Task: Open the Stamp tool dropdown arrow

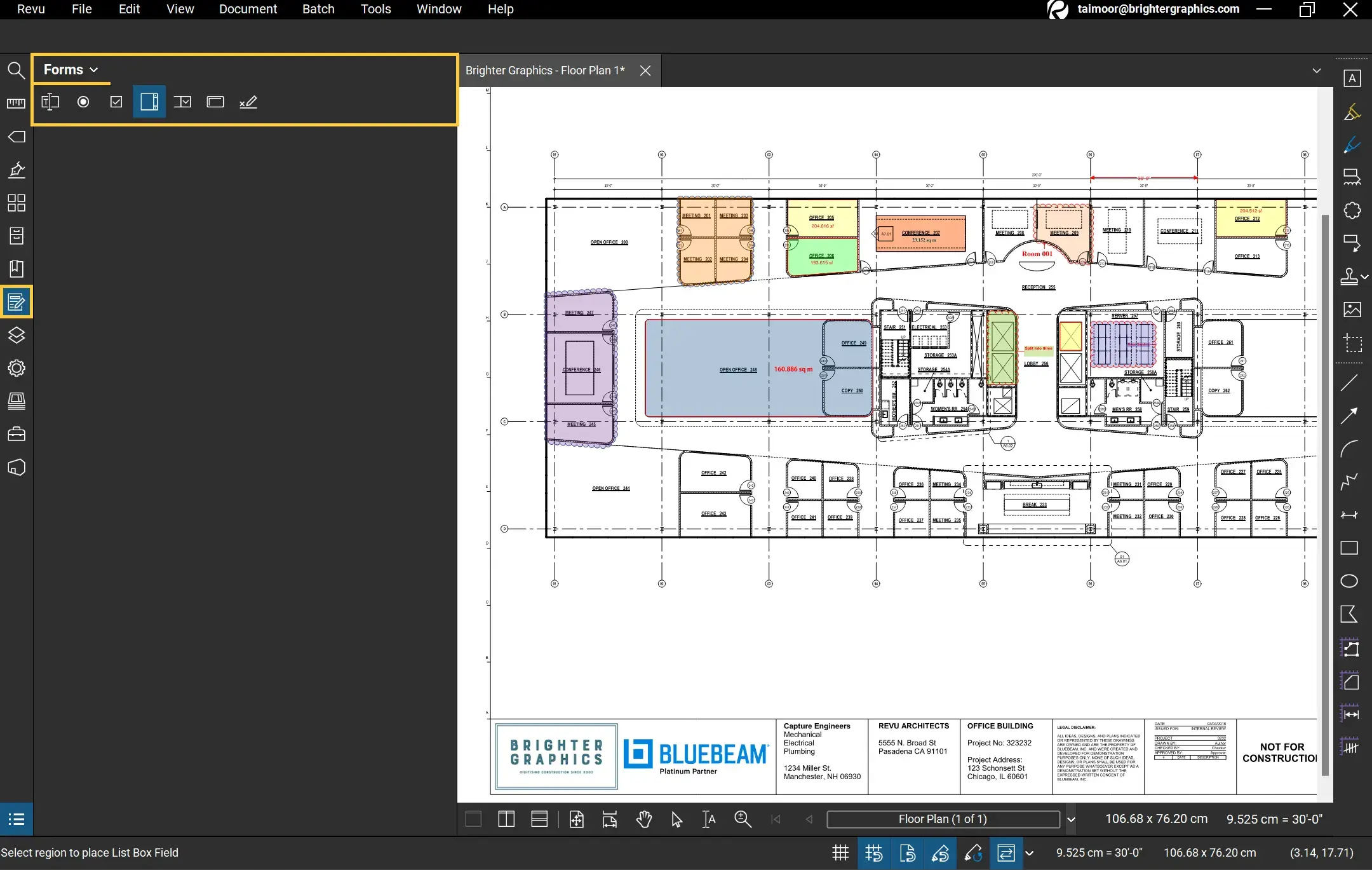Action: pyautogui.click(x=1365, y=277)
